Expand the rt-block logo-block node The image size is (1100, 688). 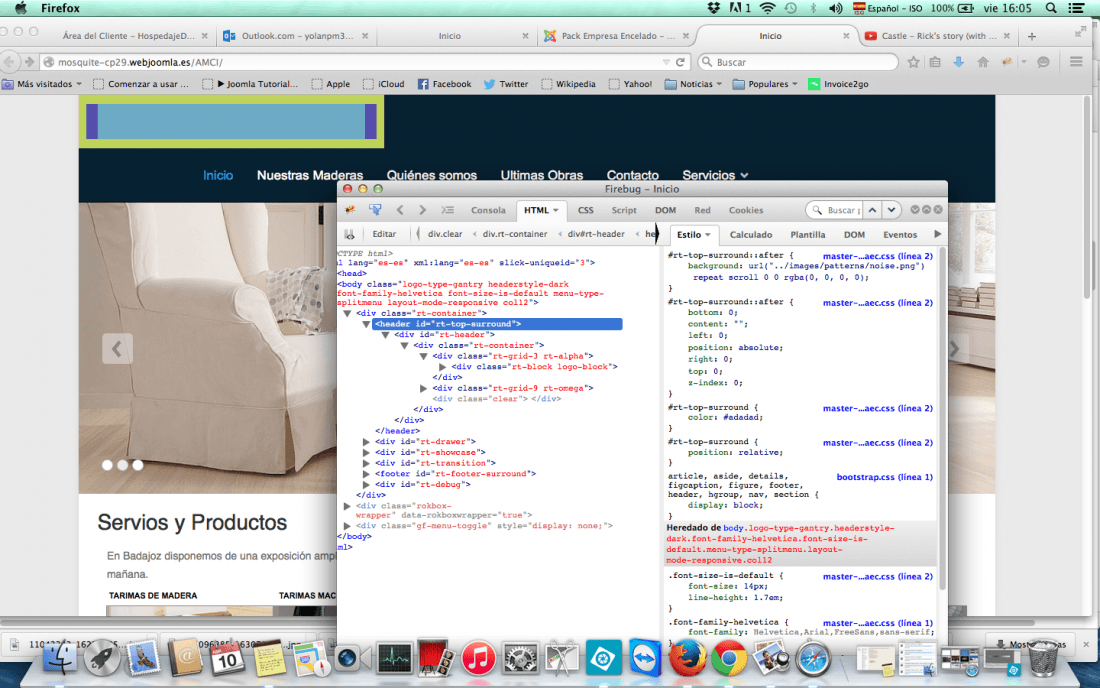[x=443, y=367]
